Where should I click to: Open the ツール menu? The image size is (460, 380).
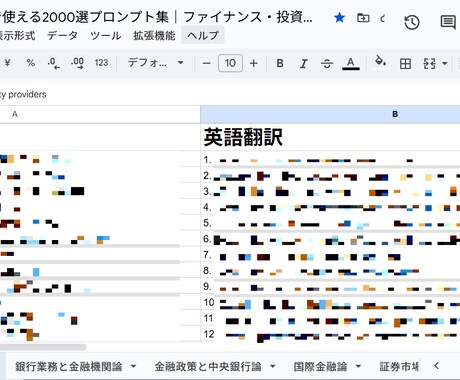(106, 35)
